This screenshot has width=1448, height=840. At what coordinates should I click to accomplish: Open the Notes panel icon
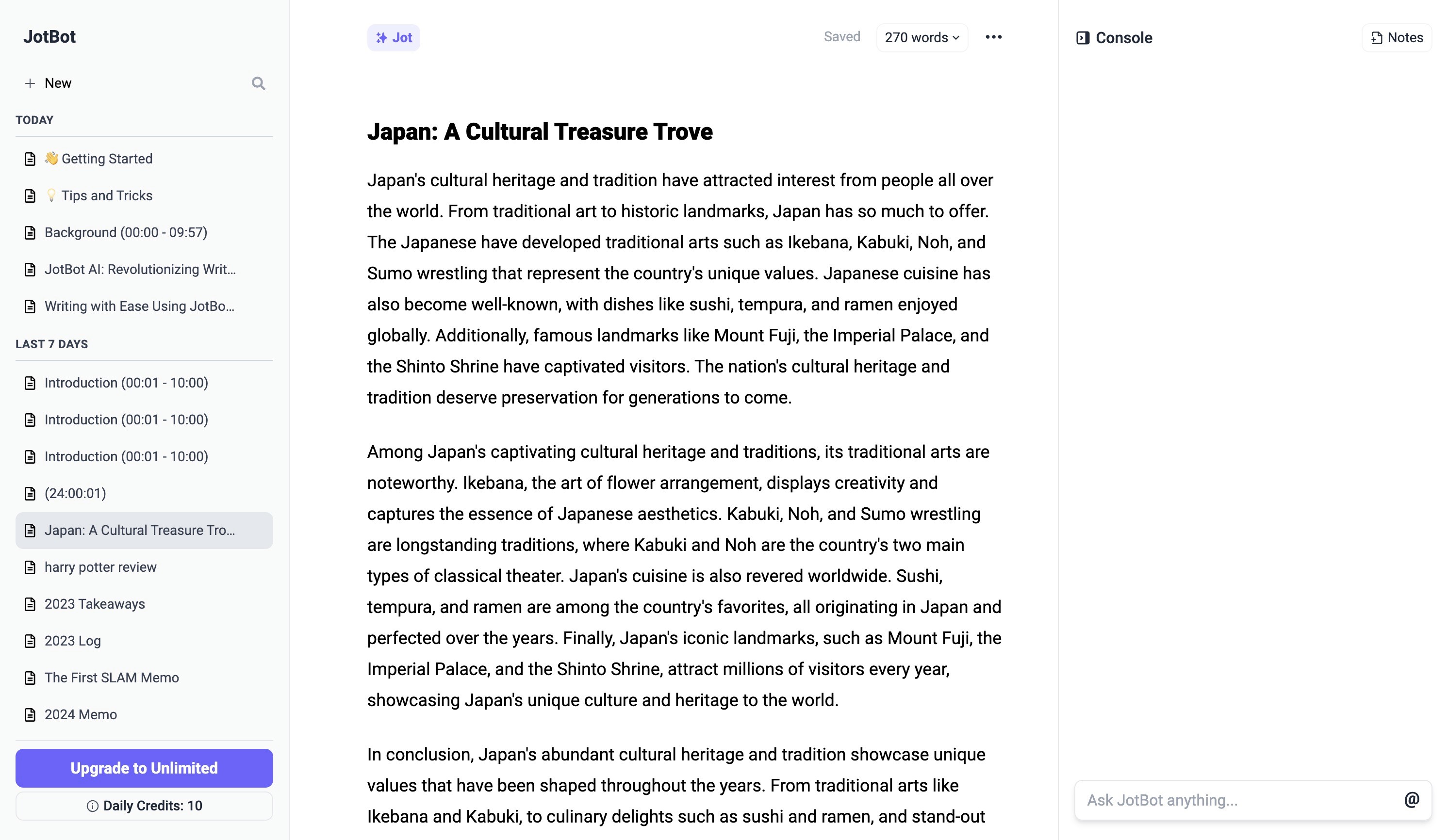click(x=1378, y=38)
